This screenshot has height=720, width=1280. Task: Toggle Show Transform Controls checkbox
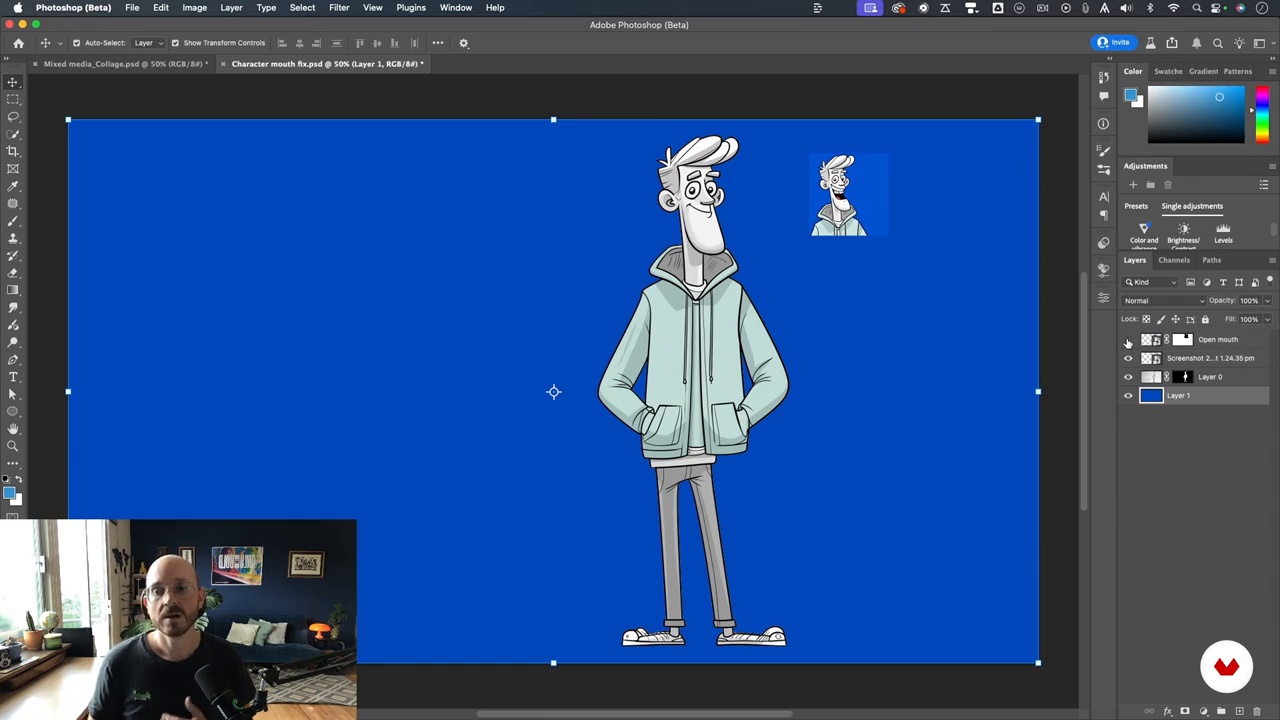coord(175,43)
